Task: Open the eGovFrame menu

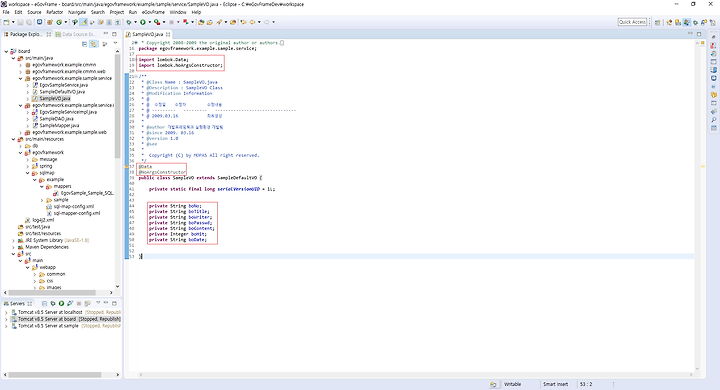Action: click(153, 12)
